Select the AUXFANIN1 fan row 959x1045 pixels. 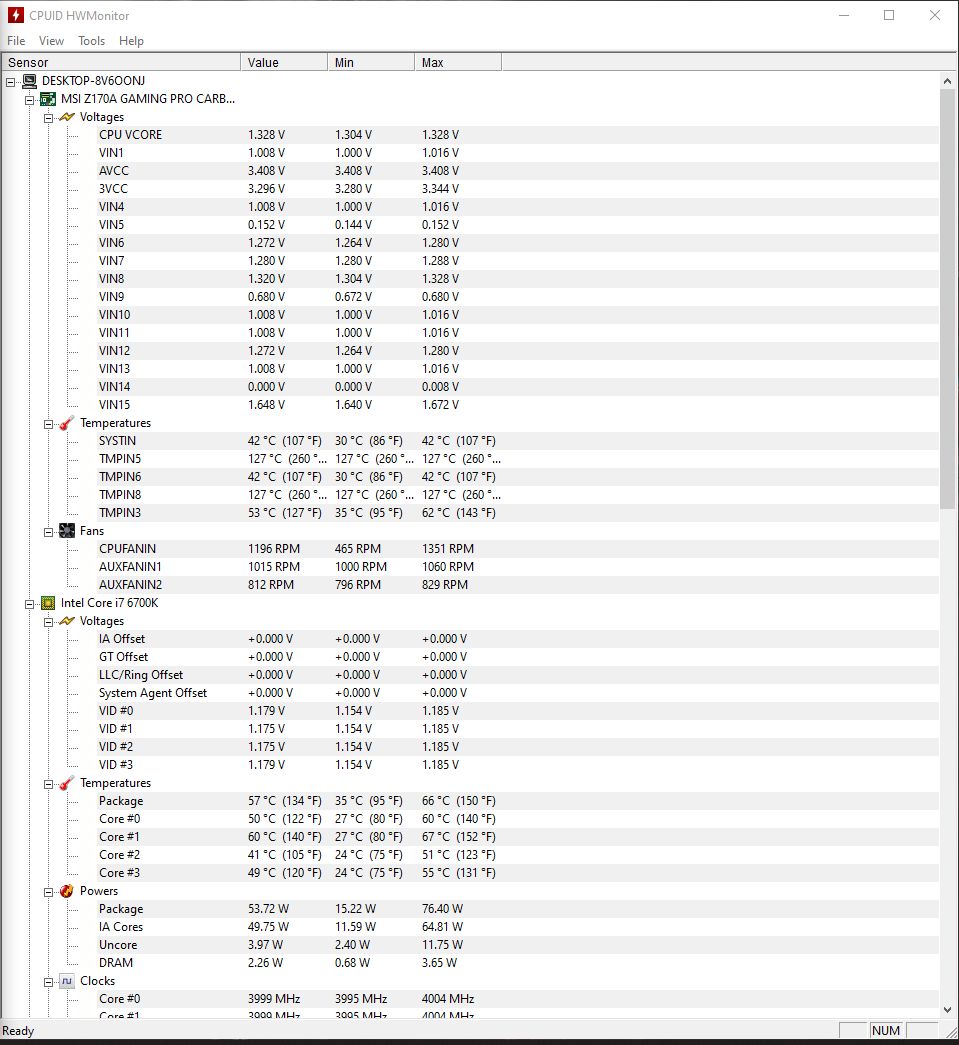[x=518, y=566]
